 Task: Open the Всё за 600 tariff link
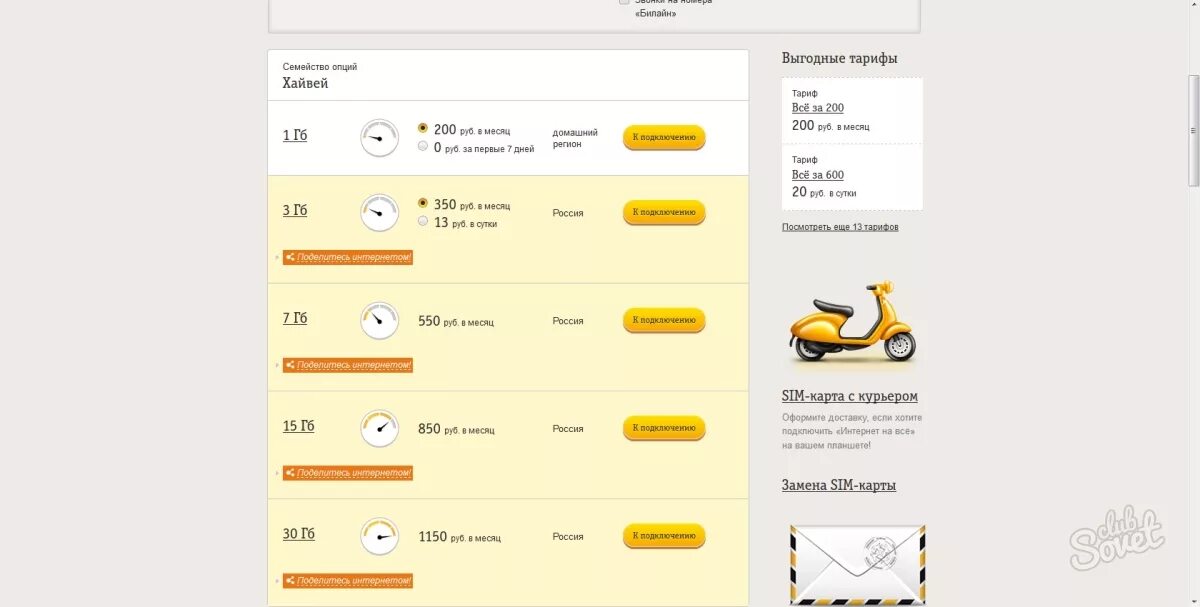[818, 175]
